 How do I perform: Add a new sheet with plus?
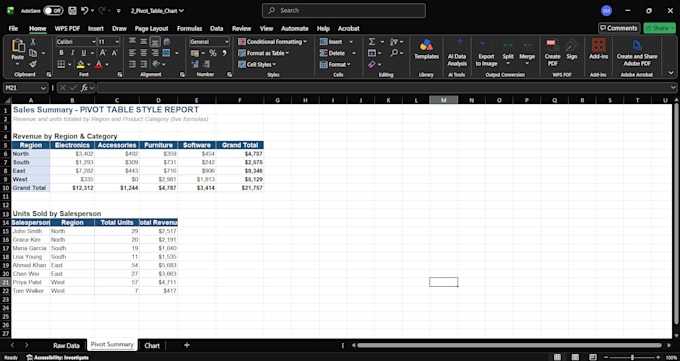(186, 345)
